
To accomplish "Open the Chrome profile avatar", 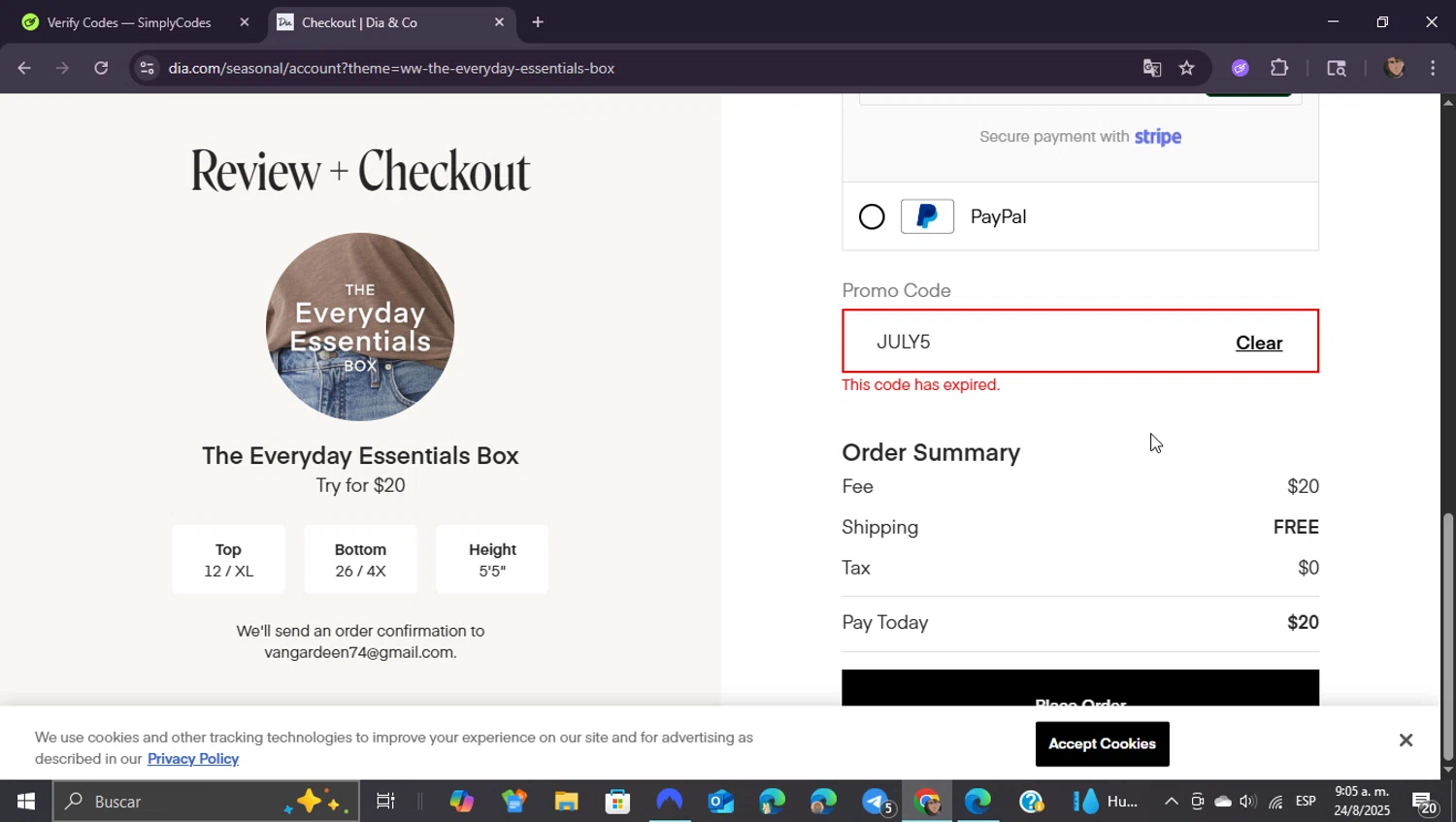I will coord(1395,68).
